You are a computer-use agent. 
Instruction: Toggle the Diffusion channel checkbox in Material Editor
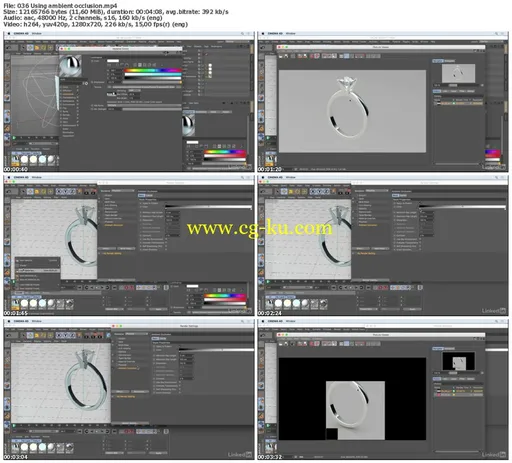pyautogui.click(x=78, y=90)
